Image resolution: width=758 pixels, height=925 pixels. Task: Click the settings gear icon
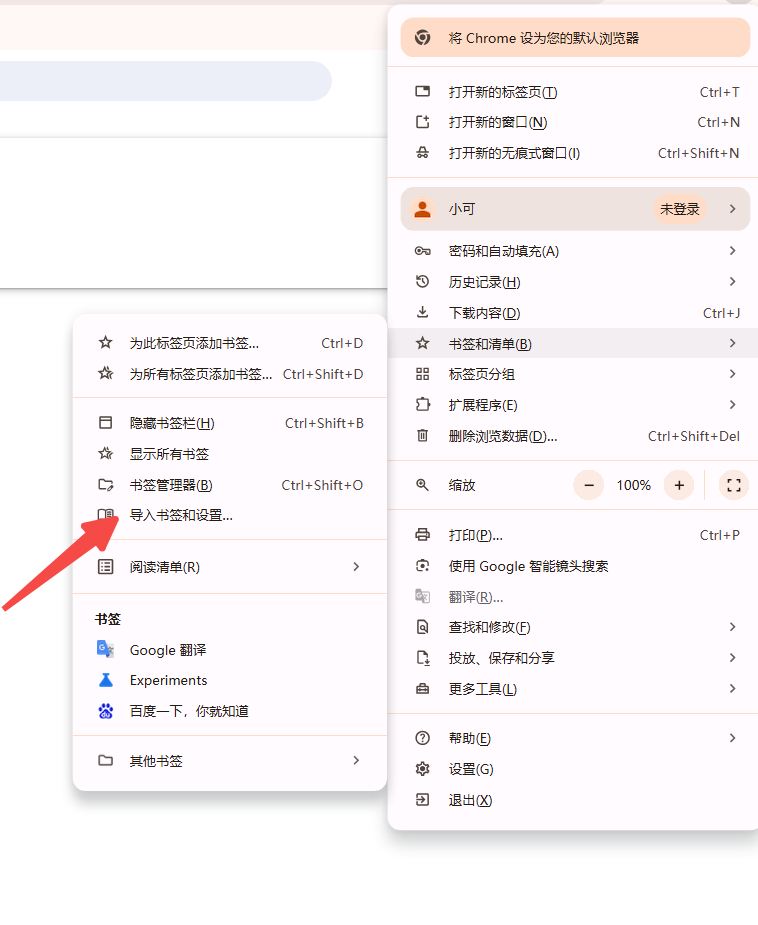coord(422,769)
